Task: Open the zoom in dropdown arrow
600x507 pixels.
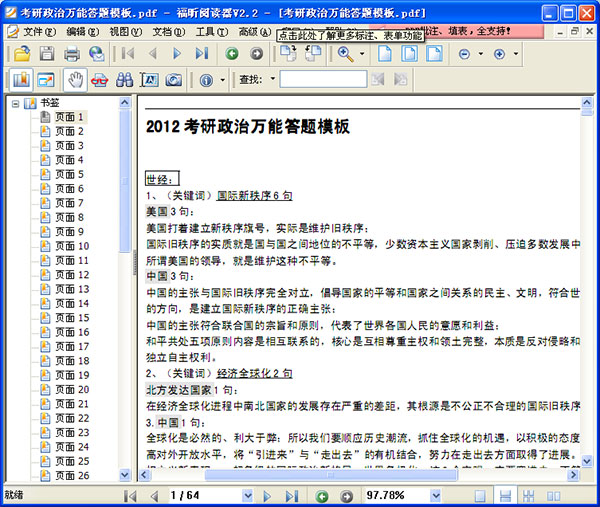Action: [516, 54]
